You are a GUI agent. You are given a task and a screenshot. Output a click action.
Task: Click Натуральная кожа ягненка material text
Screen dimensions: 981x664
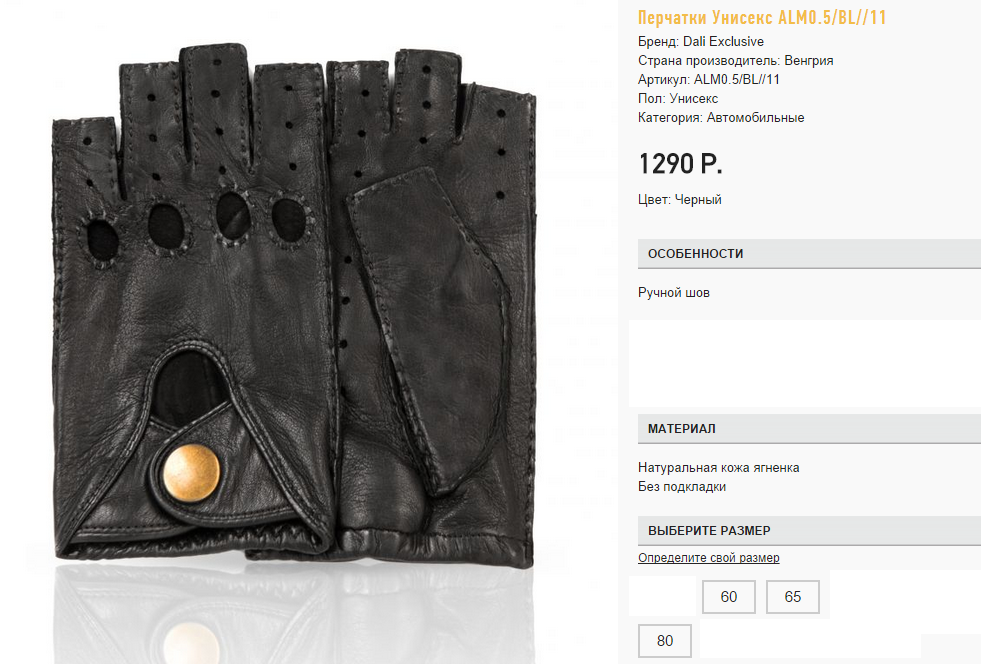pyautogui.click(x=719, y=467)
